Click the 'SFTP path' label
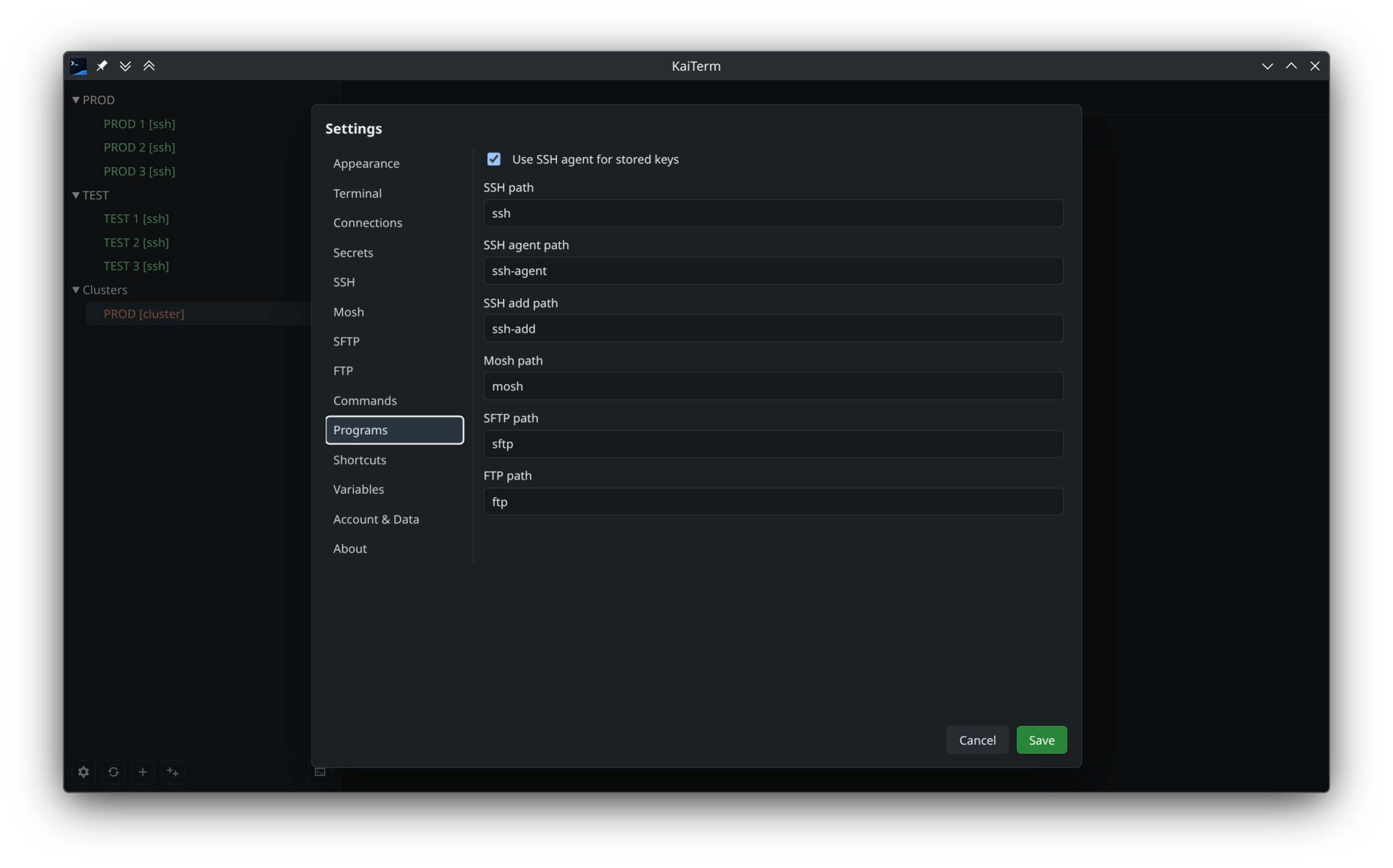Screen dimensions: 1393x868 coord(511,418)
